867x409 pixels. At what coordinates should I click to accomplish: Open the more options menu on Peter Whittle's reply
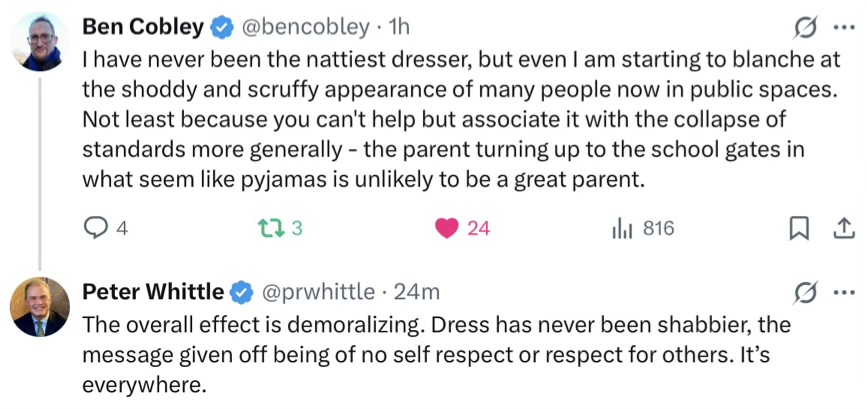click(843, 292)
